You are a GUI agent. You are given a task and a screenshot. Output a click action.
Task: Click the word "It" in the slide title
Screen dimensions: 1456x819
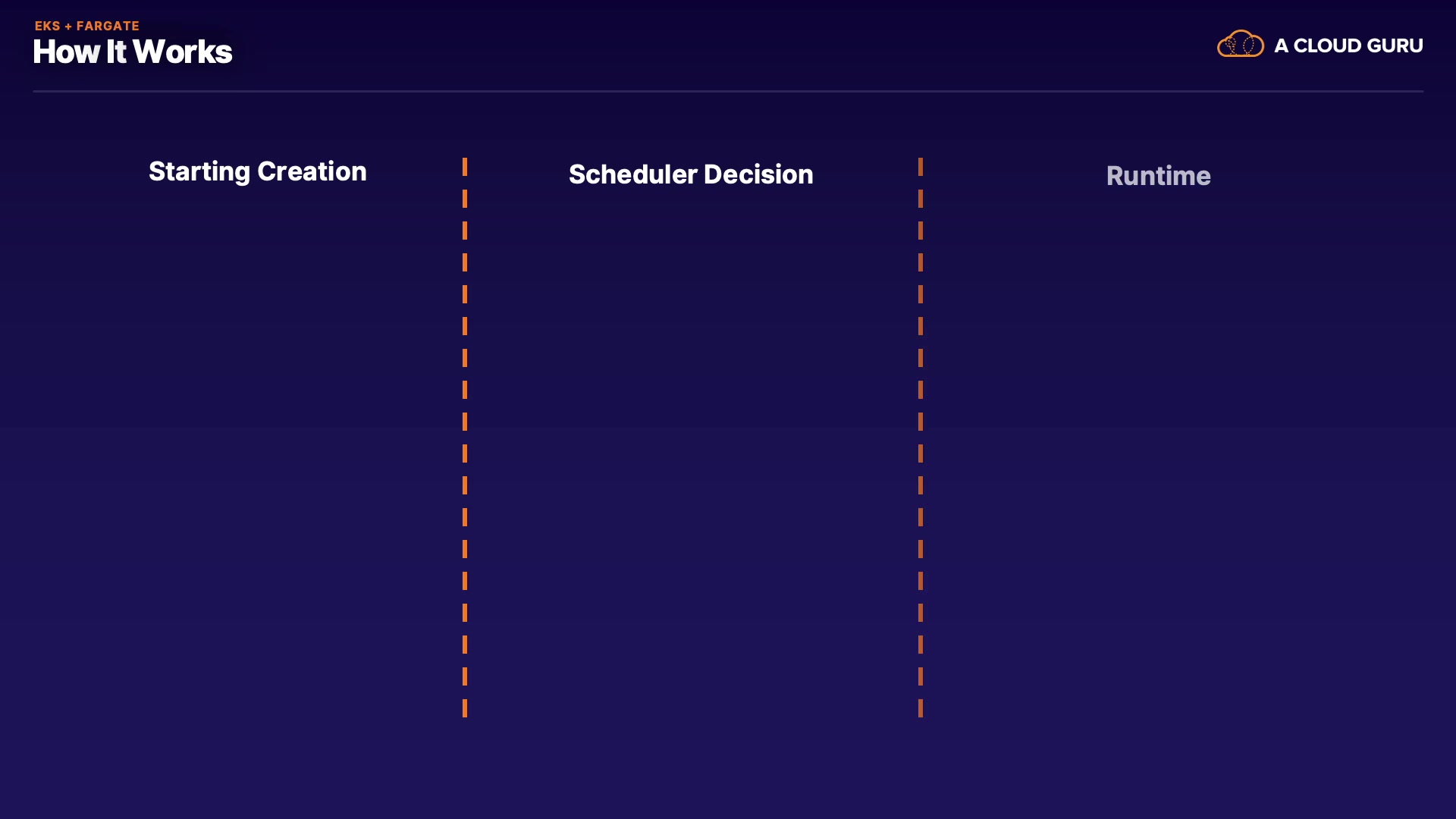pos(116,52)
